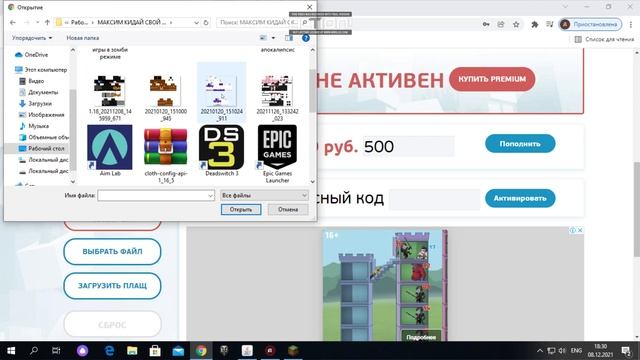Image resolution: width=640 pixels, height=360 pixels.
Task: Toggle the preview pane icon
Action: coord(289,38)
